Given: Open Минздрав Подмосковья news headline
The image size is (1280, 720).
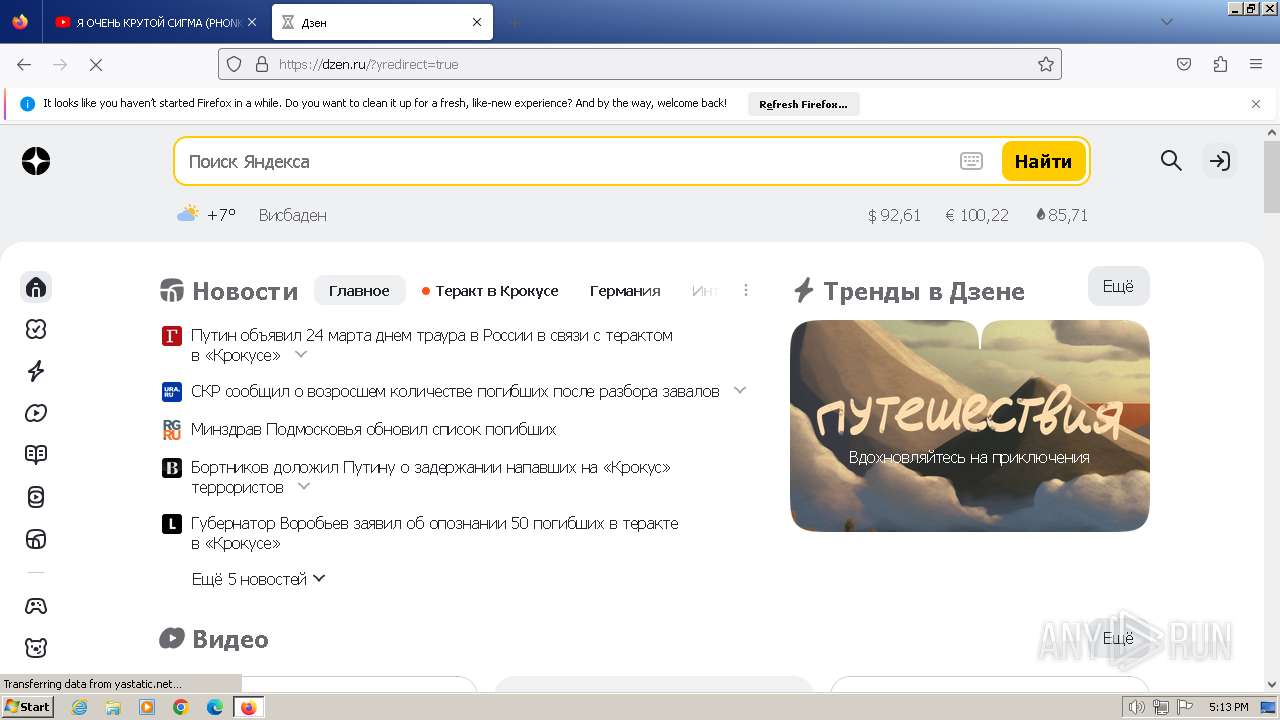Looking at the screenshot, I should [373, 429].
